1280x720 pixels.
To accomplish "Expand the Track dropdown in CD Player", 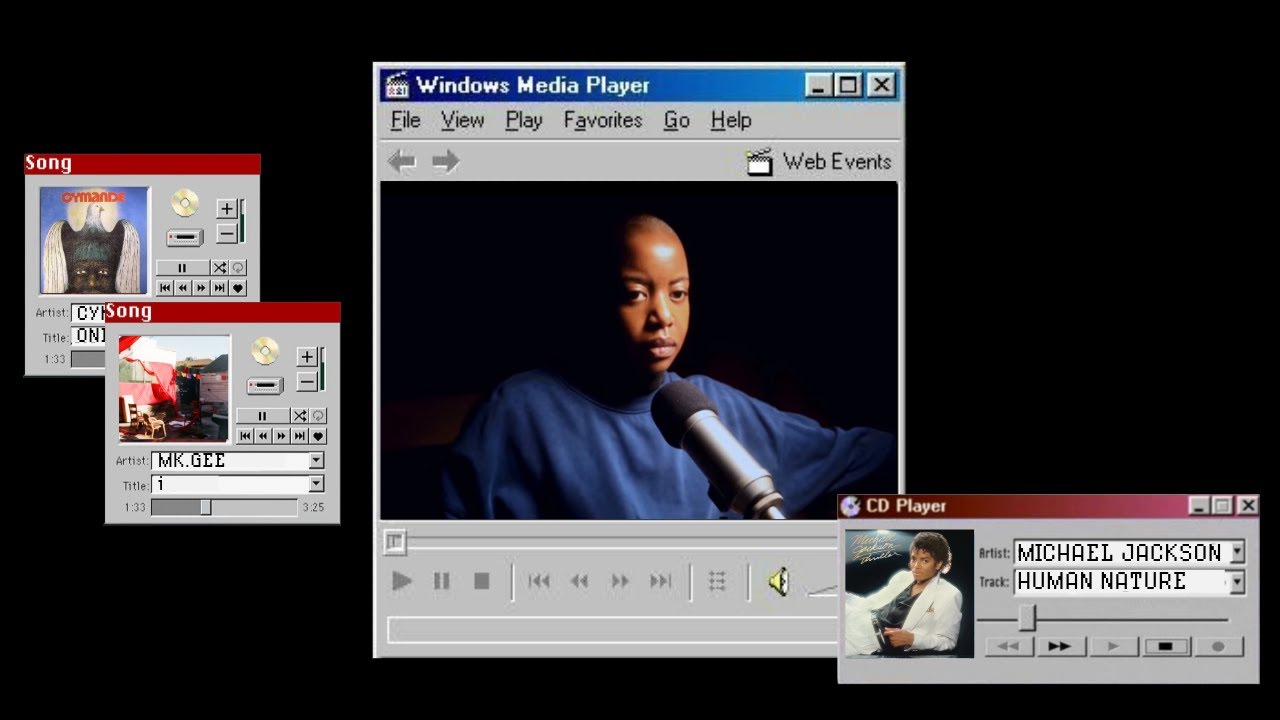I will pos(1237,581).
